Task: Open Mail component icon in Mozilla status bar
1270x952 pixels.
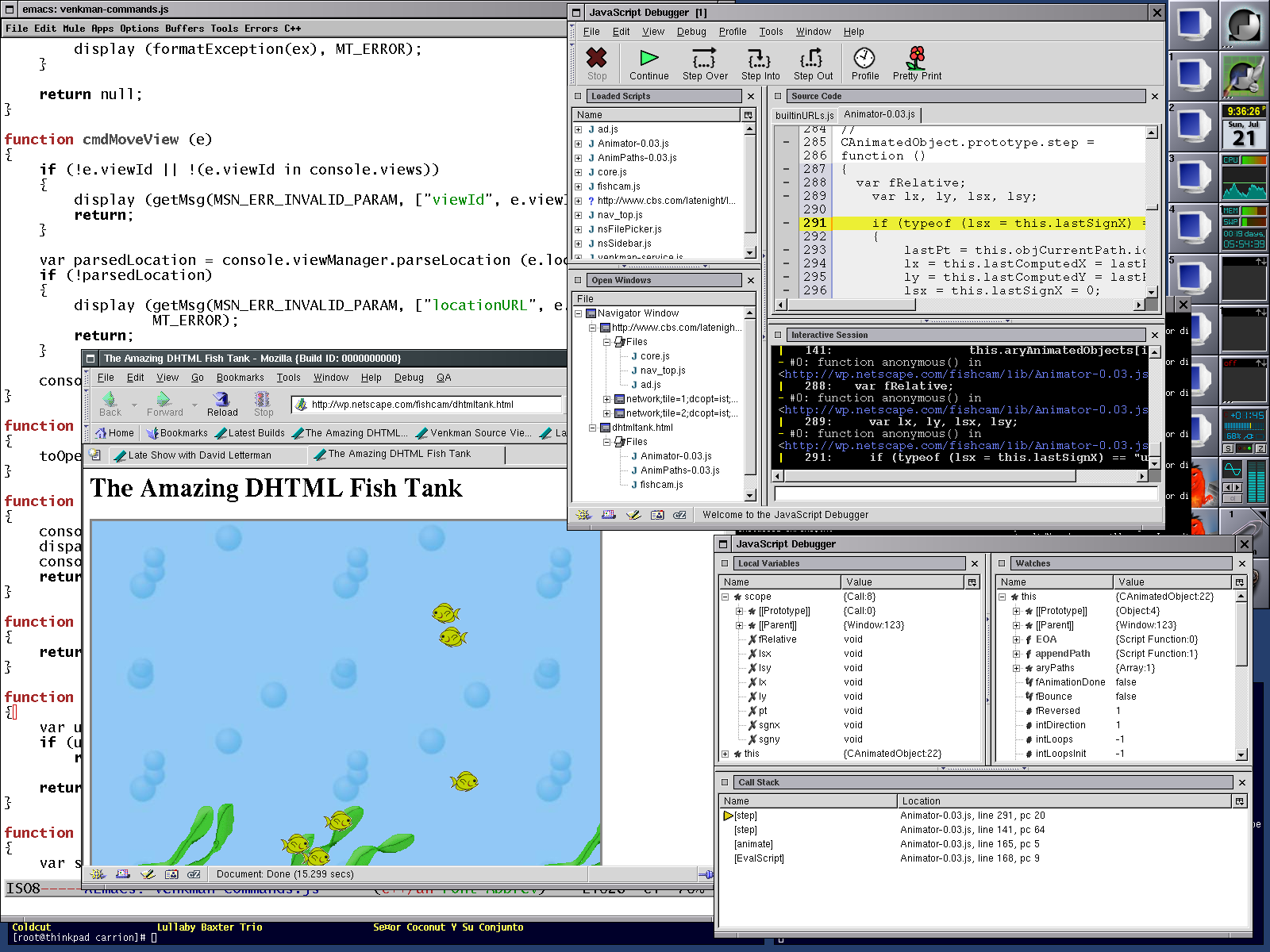Action: tap(123, 874)
